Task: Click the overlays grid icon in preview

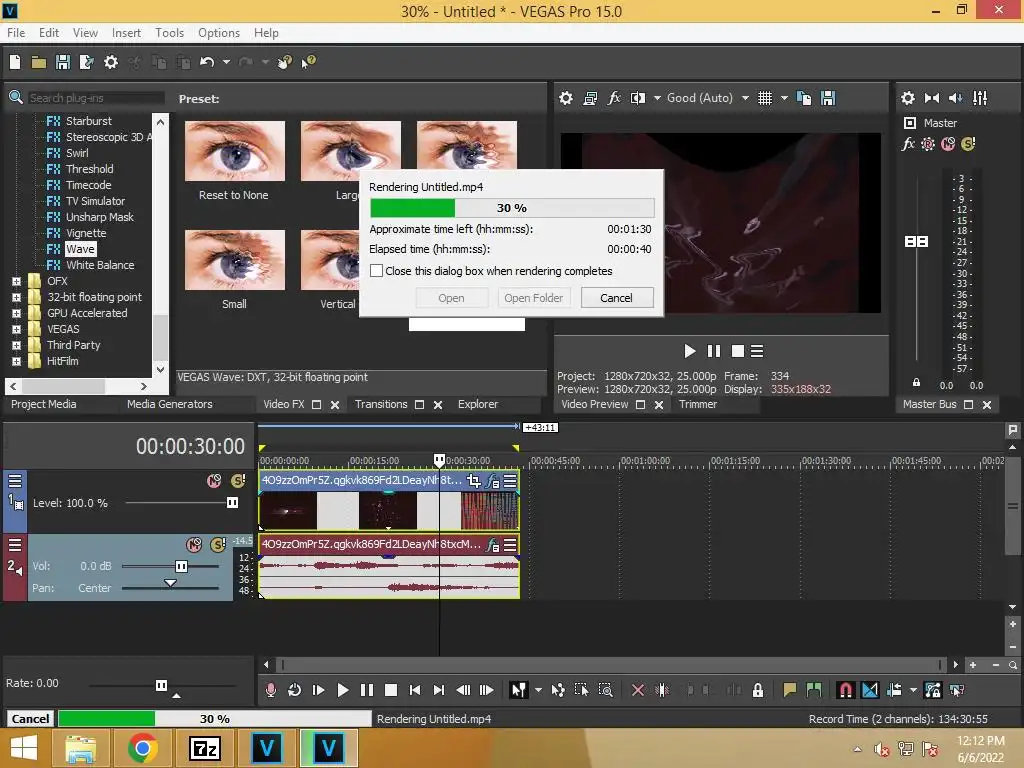Action: pos(765,98)
